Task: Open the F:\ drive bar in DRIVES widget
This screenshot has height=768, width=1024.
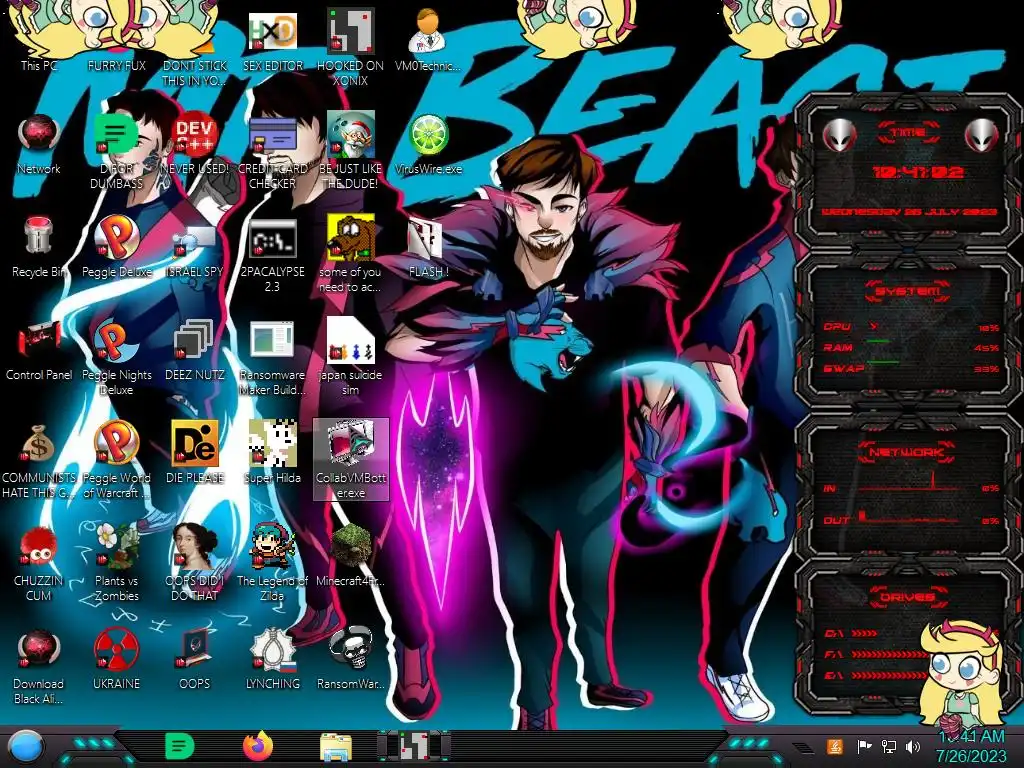Action: (x=875, y=654)
